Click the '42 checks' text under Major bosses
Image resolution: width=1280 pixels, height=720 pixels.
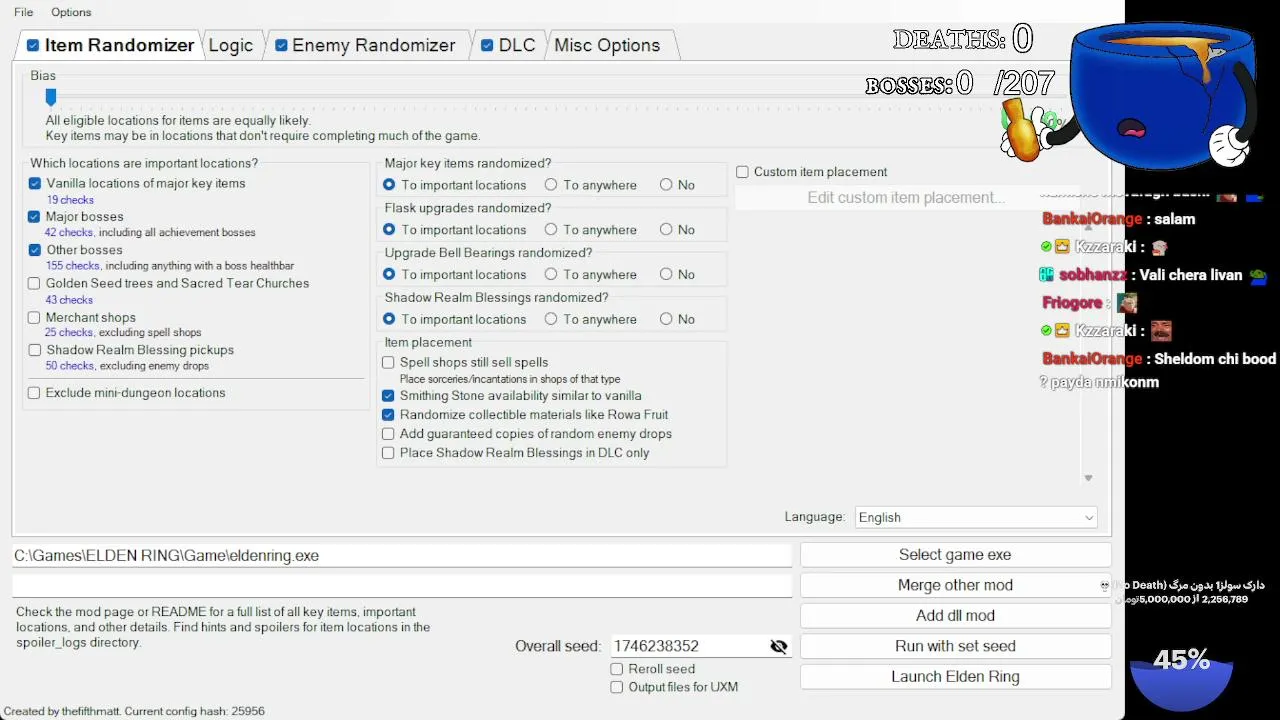click(x=69, y=233)
